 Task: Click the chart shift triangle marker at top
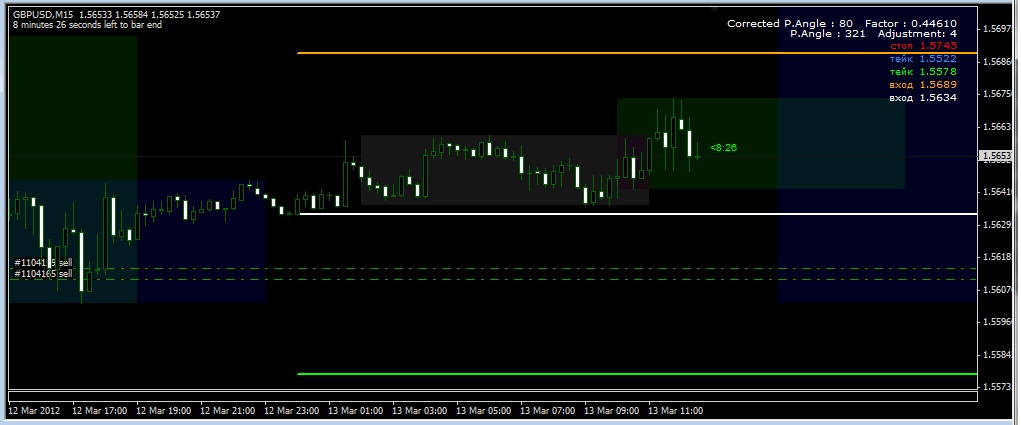tap(714, 10)
